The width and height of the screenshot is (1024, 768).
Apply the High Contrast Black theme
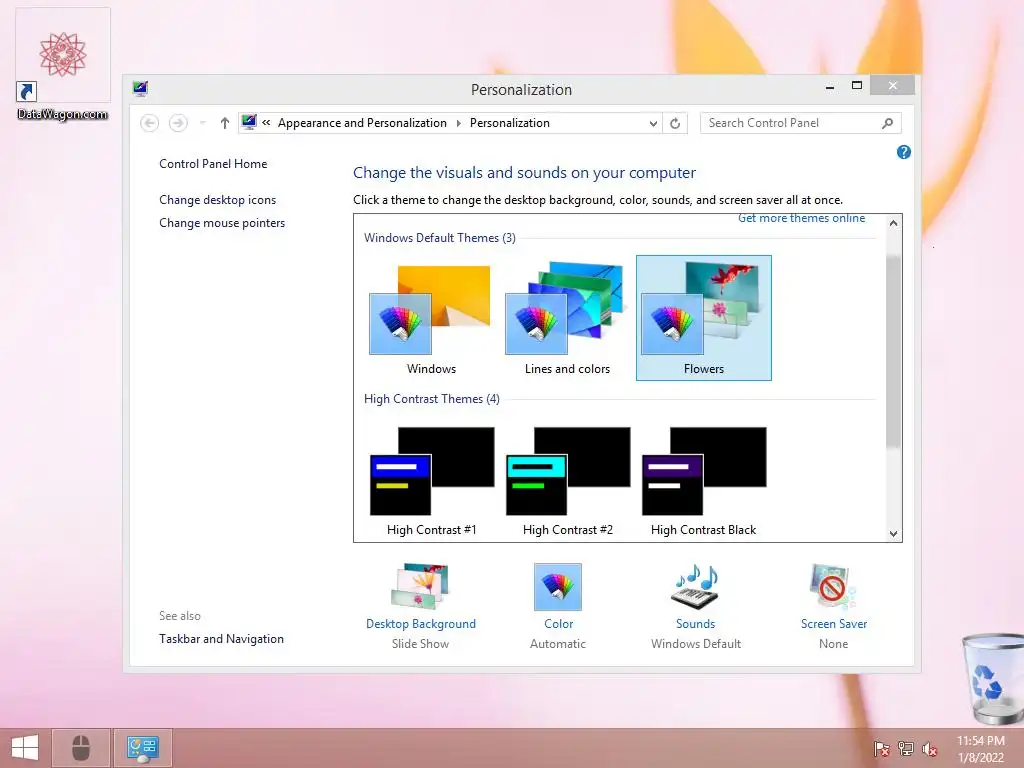(704, 482)
